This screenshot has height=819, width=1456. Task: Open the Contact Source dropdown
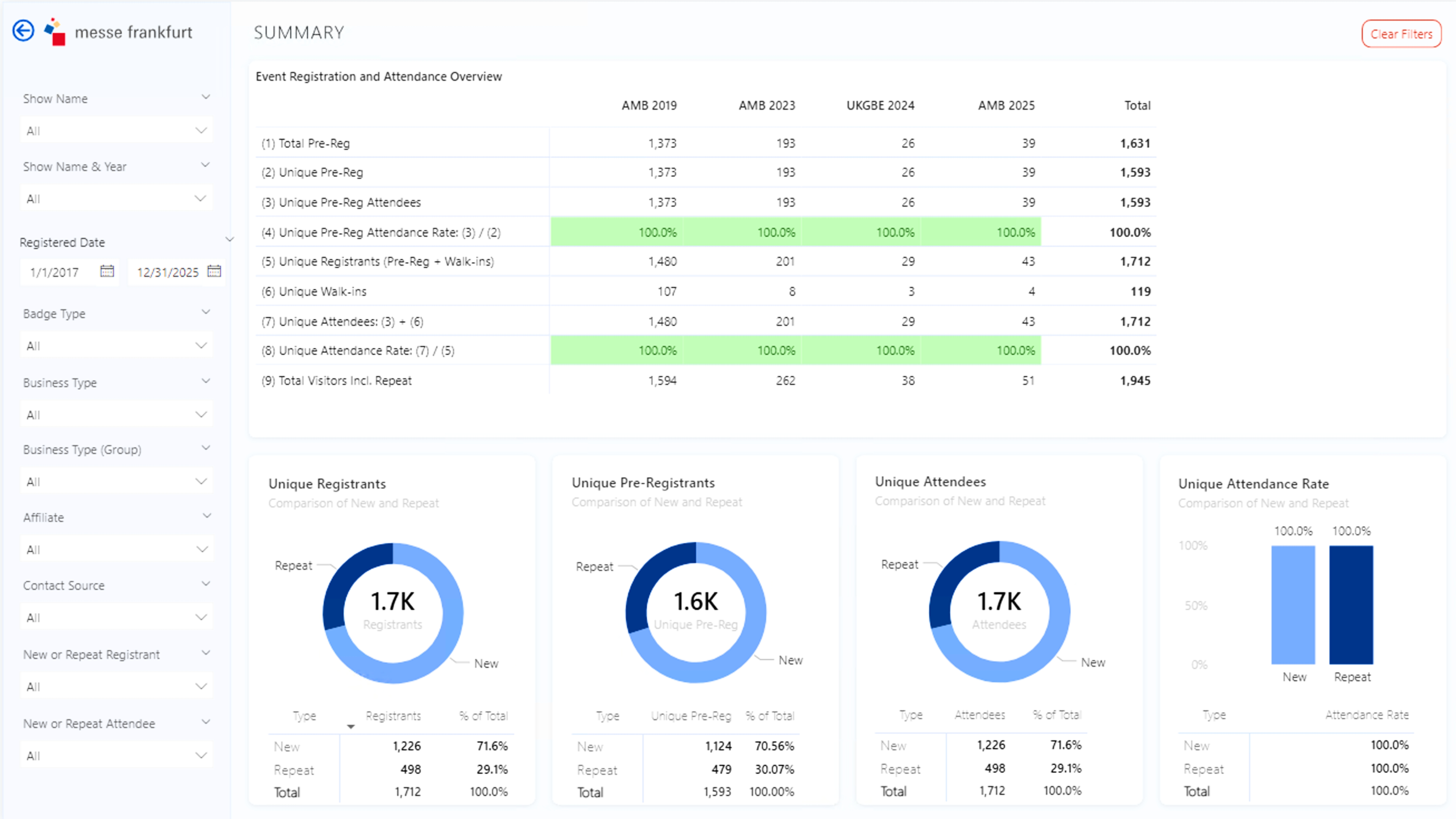pos(116,617)
